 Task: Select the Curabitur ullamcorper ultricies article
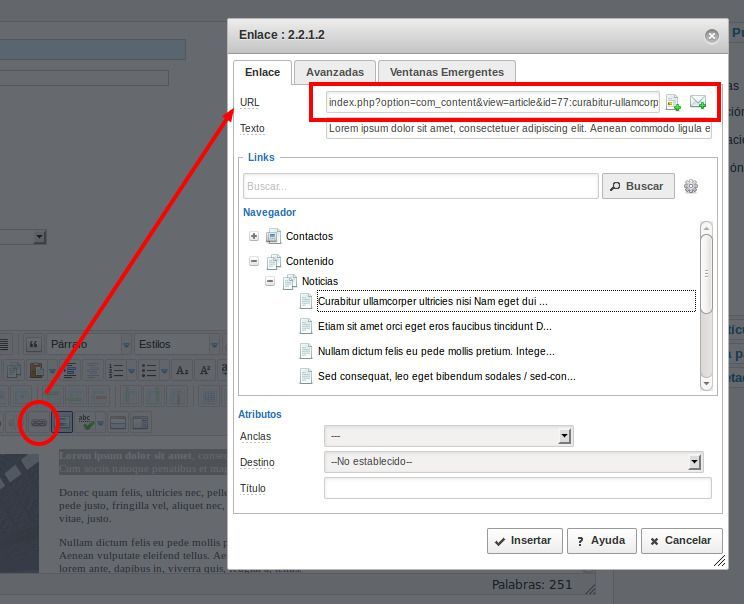coord(506,301)
